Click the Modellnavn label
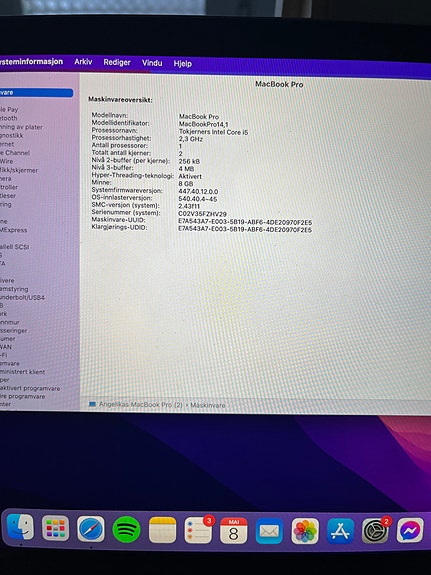 110,115
